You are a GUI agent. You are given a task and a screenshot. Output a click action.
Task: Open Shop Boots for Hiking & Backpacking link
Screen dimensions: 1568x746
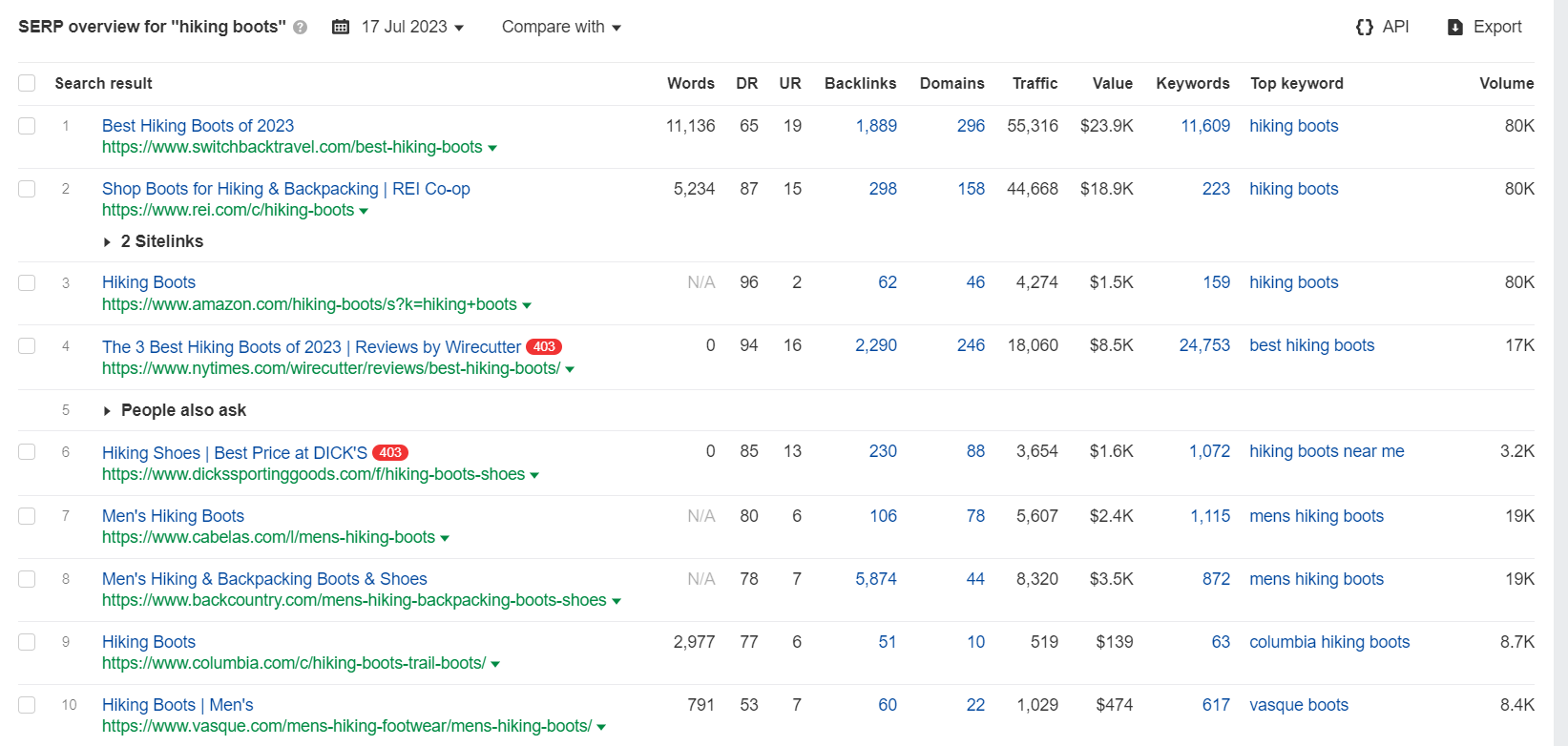pos(286,189)
